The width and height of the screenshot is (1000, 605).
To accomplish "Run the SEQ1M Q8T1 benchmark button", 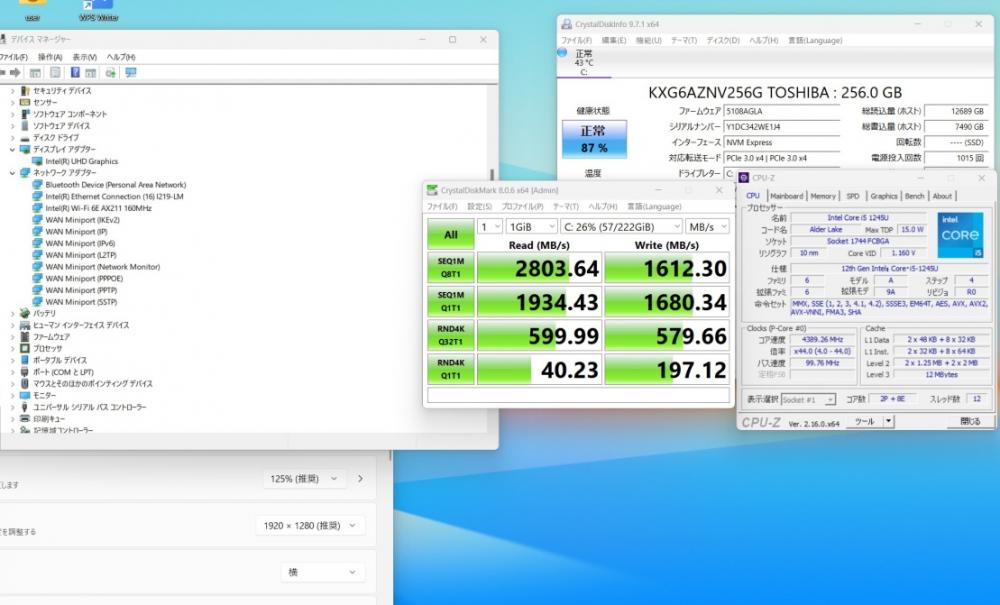I will [450, 268].
